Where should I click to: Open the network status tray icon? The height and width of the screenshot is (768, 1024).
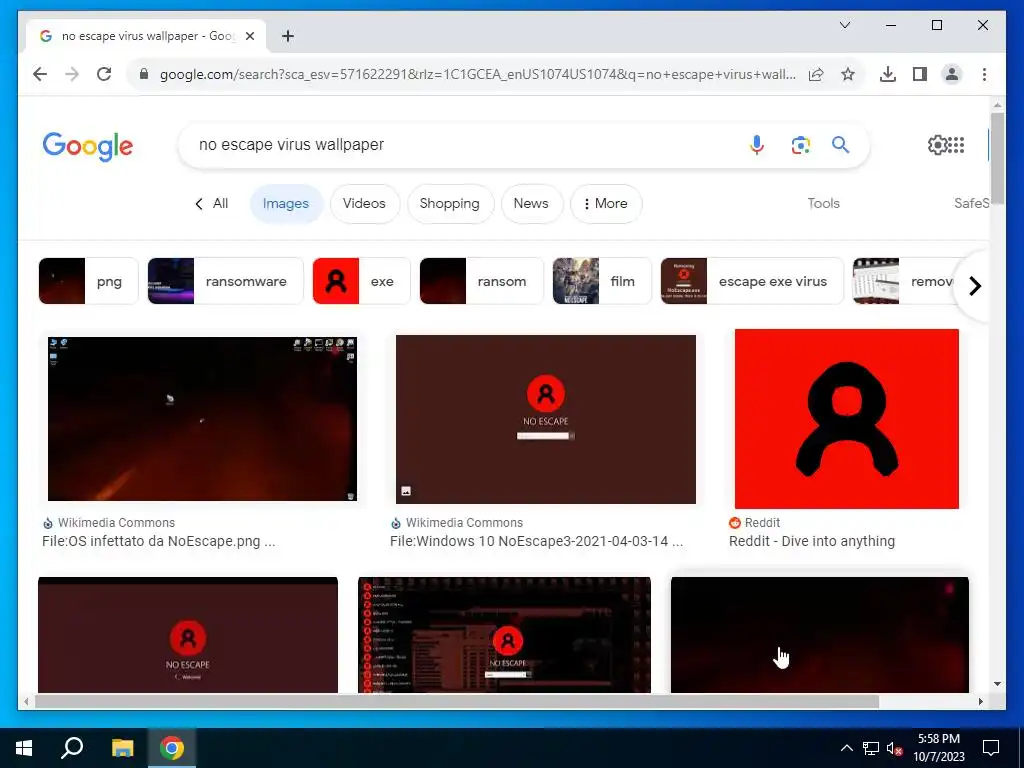pos(871,748)
